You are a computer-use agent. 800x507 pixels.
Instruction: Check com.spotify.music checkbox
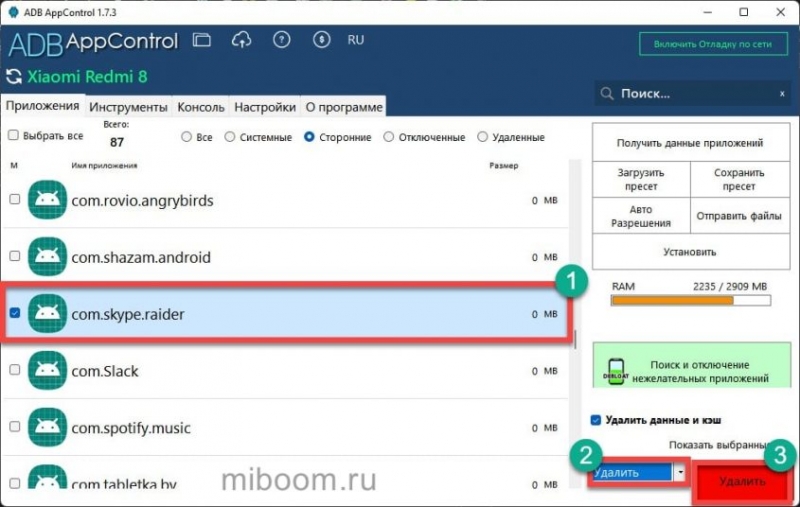tap(15, 426)
